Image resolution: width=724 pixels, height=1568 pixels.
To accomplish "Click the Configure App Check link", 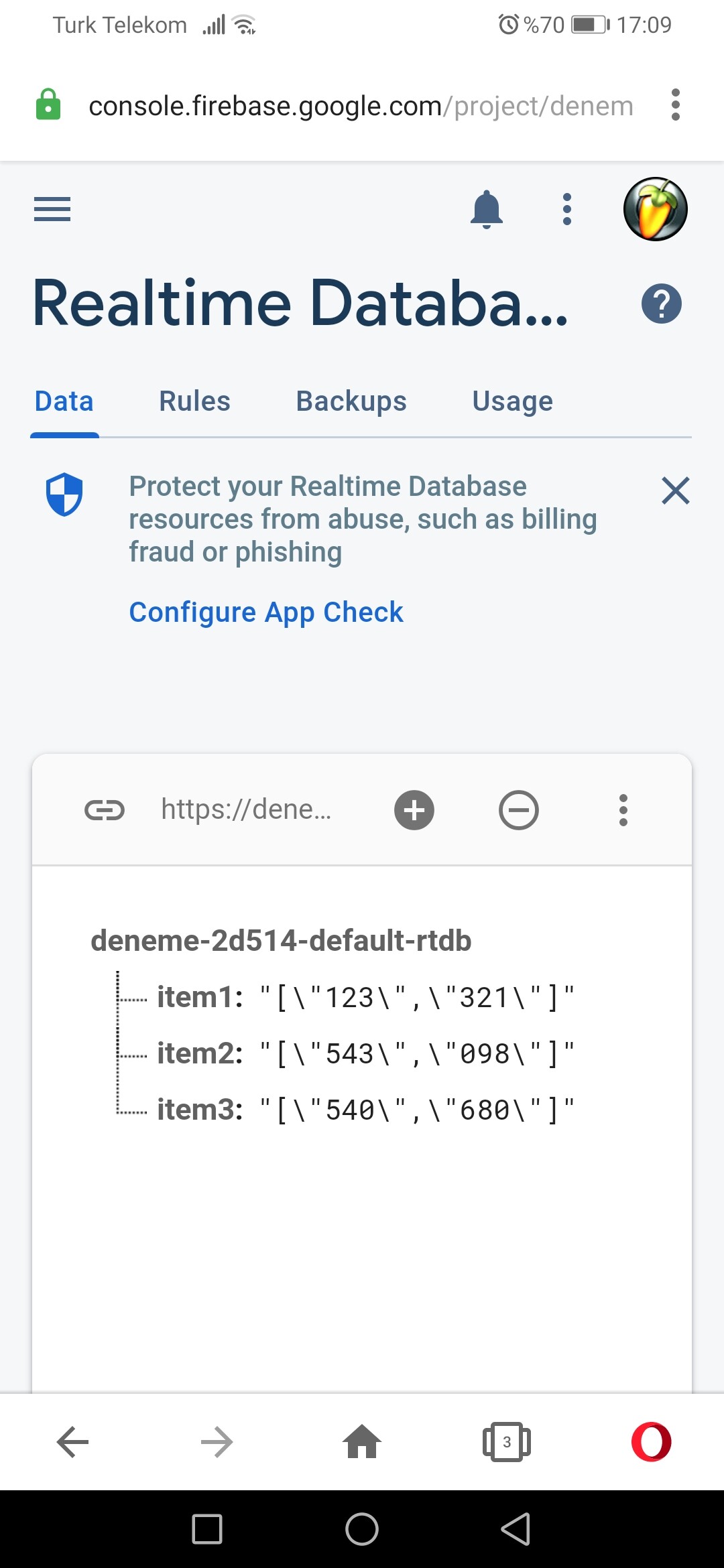I will pyautogui.click(x=266, y=612).
